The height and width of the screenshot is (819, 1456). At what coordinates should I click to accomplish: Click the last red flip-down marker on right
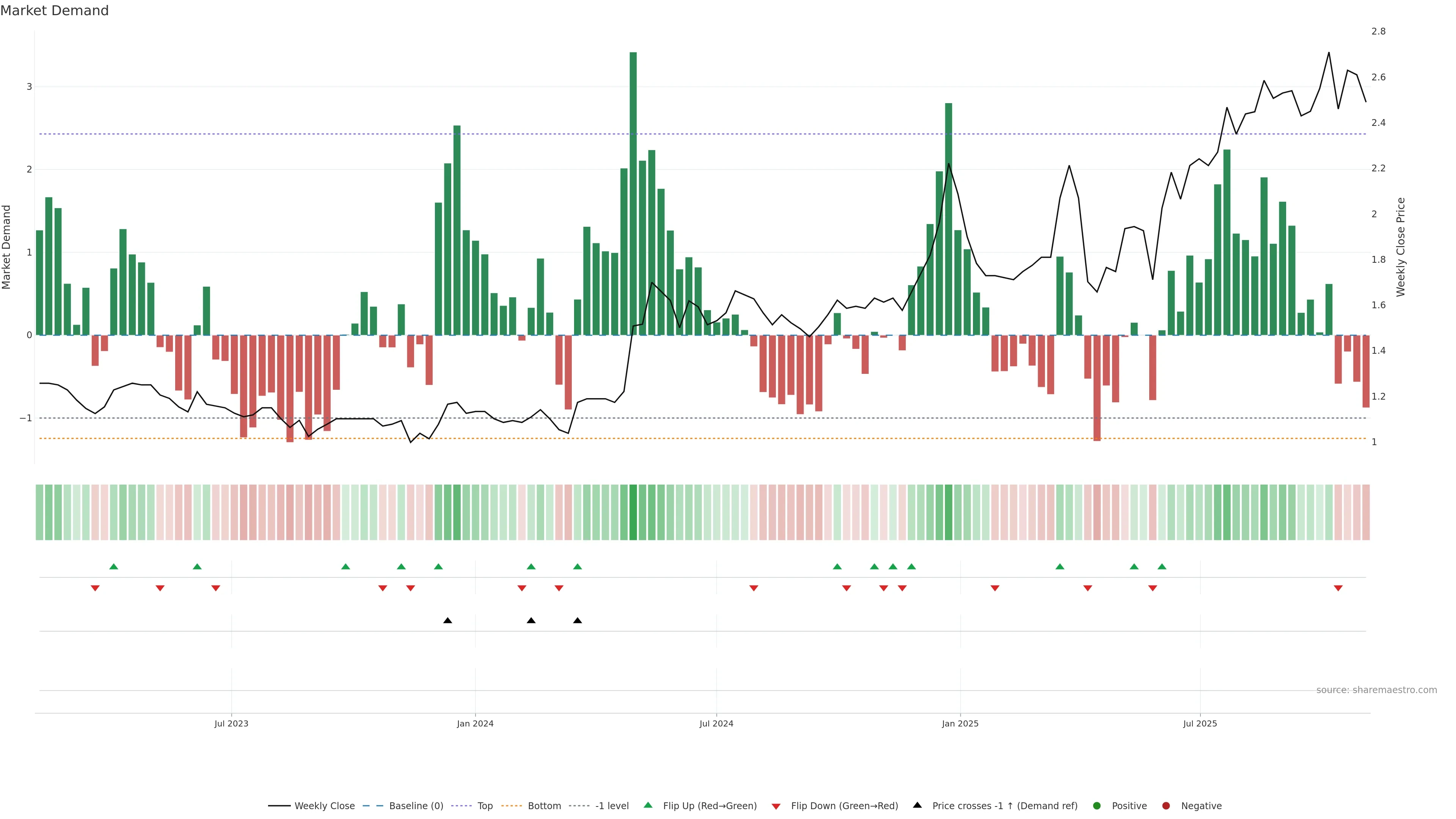[x=1338, y=588]
